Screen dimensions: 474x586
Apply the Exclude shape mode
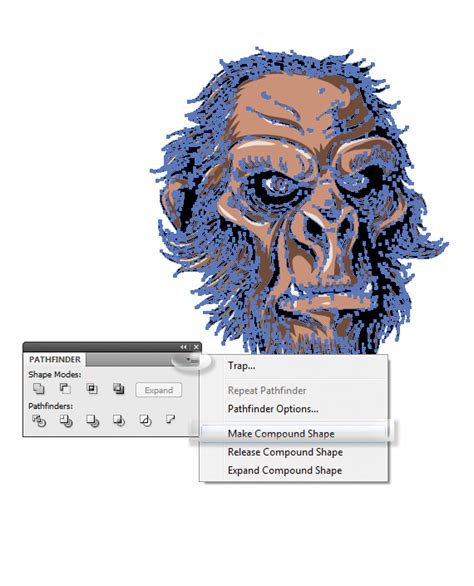pos(118,389)
